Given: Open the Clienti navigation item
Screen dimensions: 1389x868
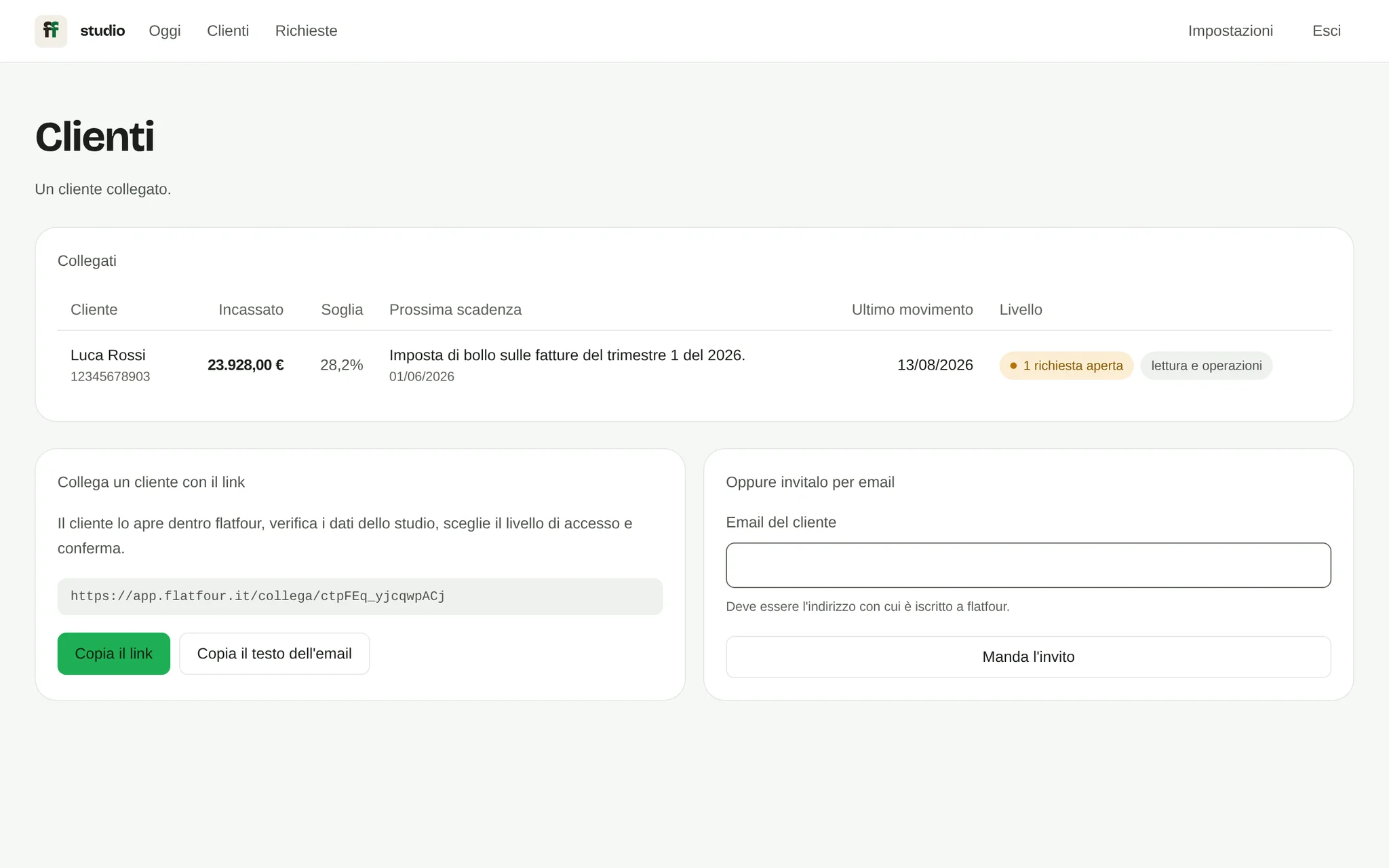Looking at the screenshot, I should click(228, 31).
